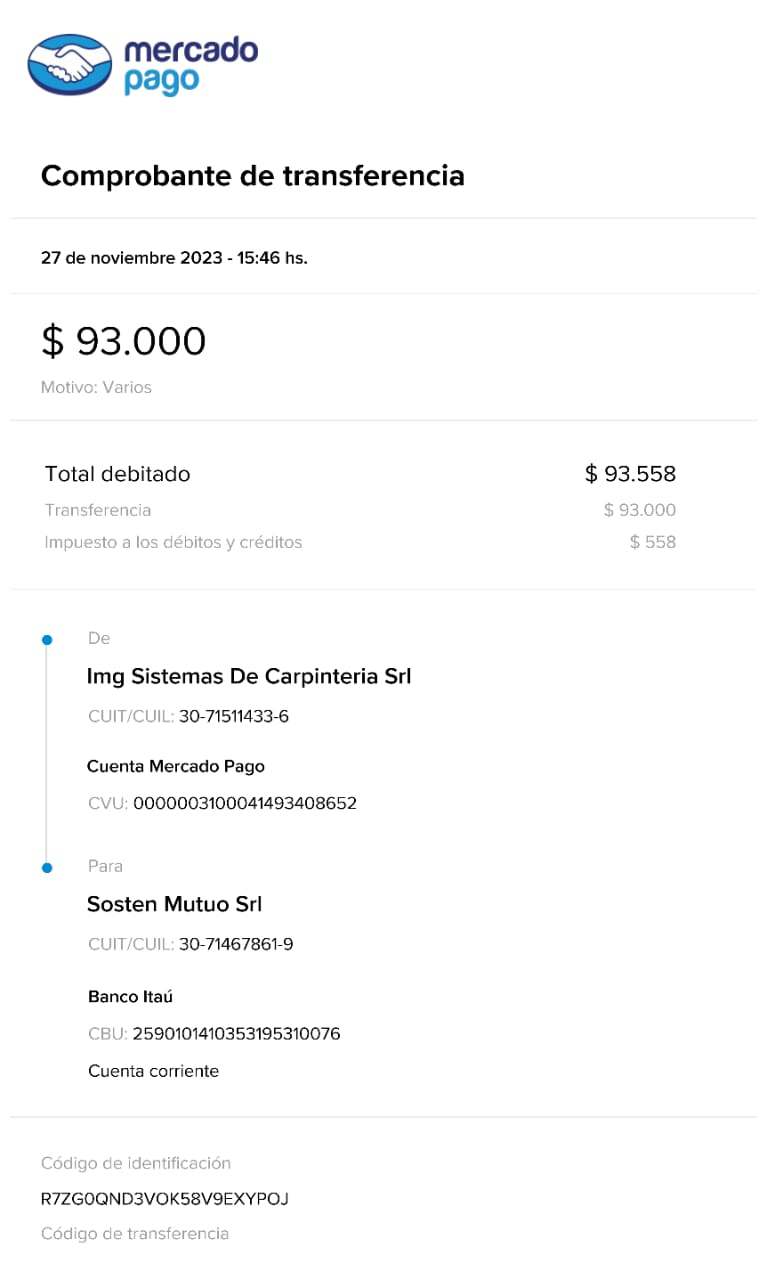
Task: Click the large $ 93.000 amount
Action: (x=123, y=341)
